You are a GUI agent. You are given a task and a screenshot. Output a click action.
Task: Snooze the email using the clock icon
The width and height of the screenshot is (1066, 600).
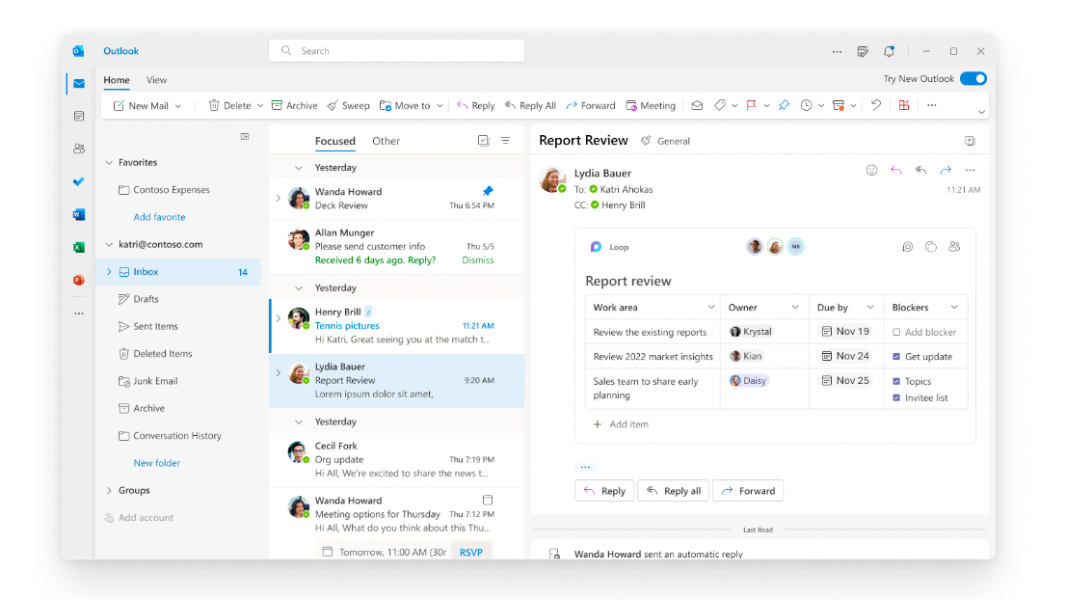806,105
